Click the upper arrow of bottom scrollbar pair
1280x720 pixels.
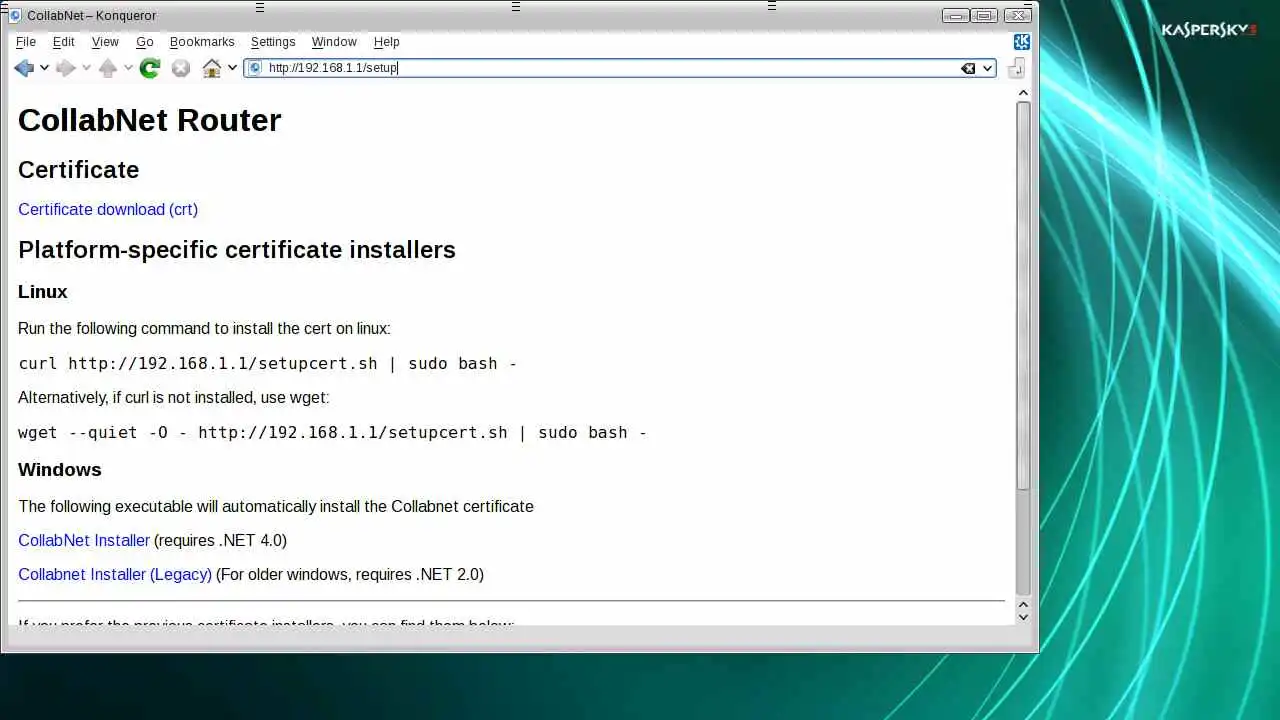[x=1023, y=604]
